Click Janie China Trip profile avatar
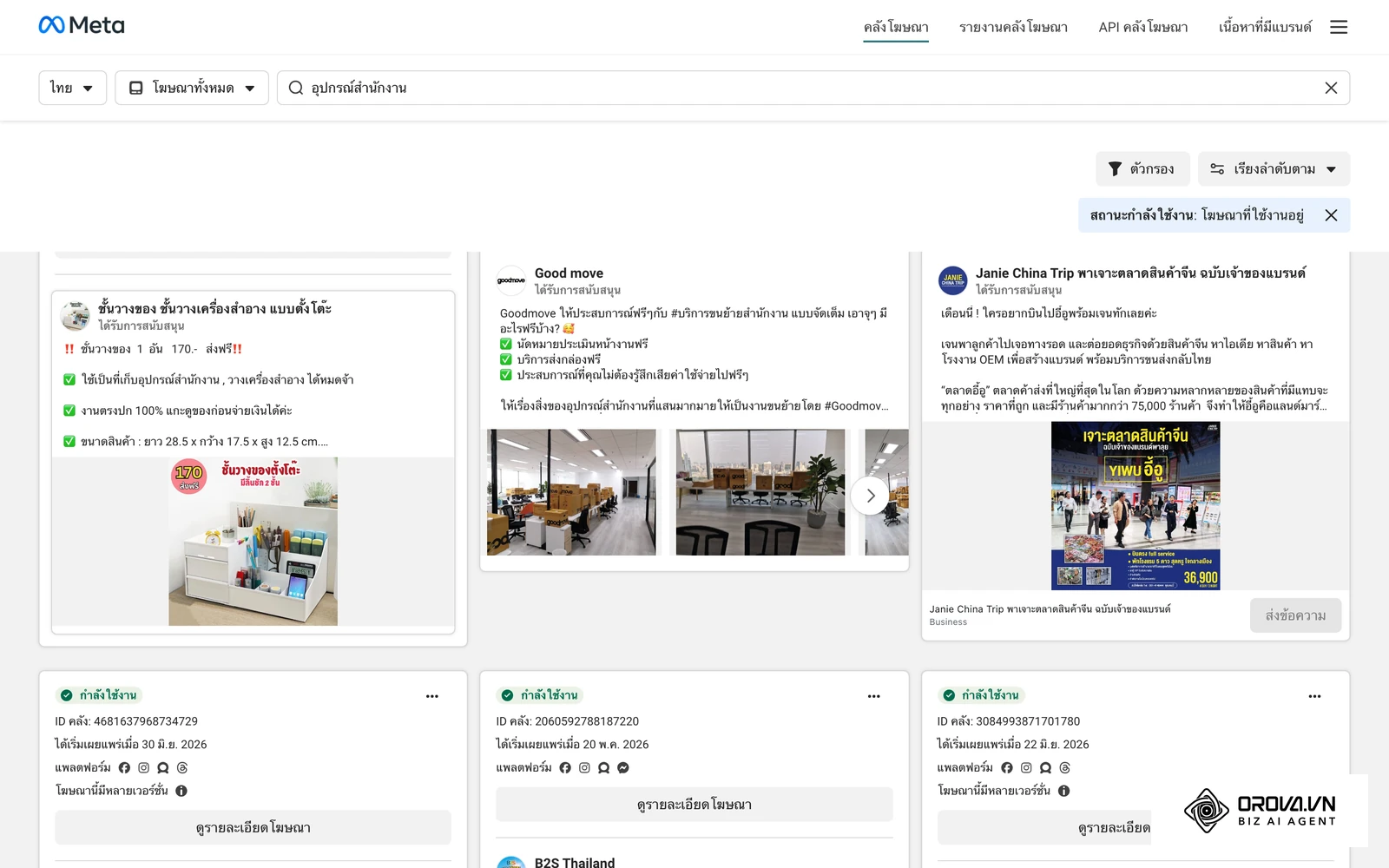 tap(953, 280)
